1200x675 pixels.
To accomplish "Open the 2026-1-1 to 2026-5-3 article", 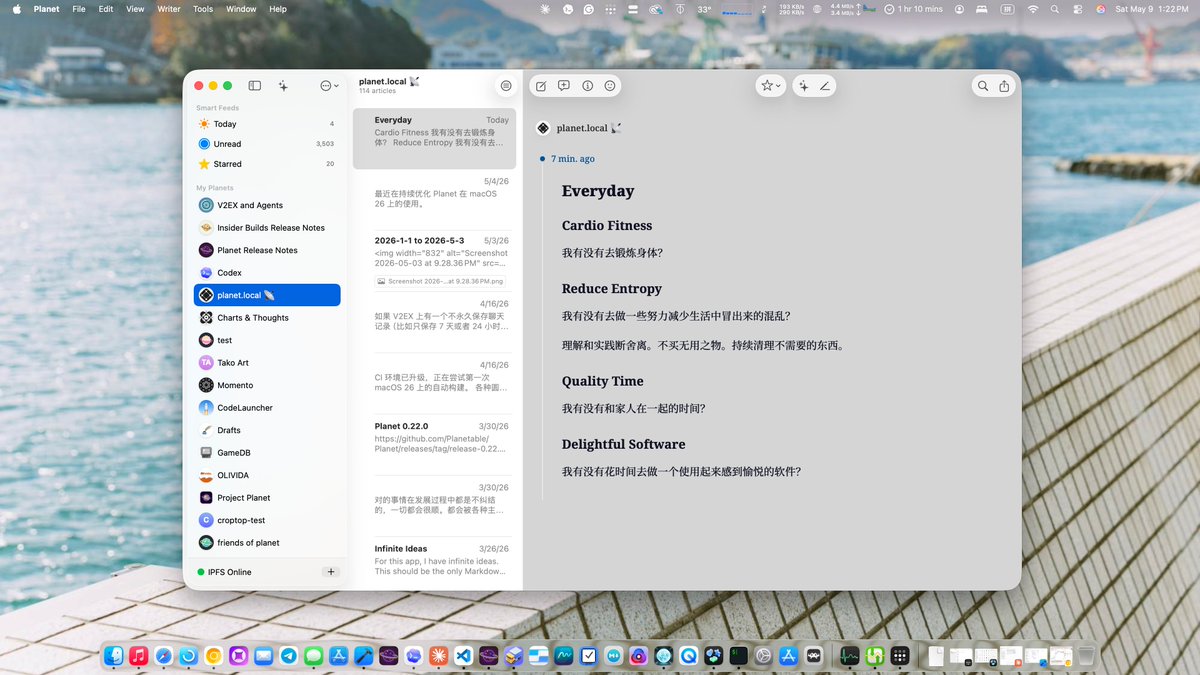I will click(435, 260).
